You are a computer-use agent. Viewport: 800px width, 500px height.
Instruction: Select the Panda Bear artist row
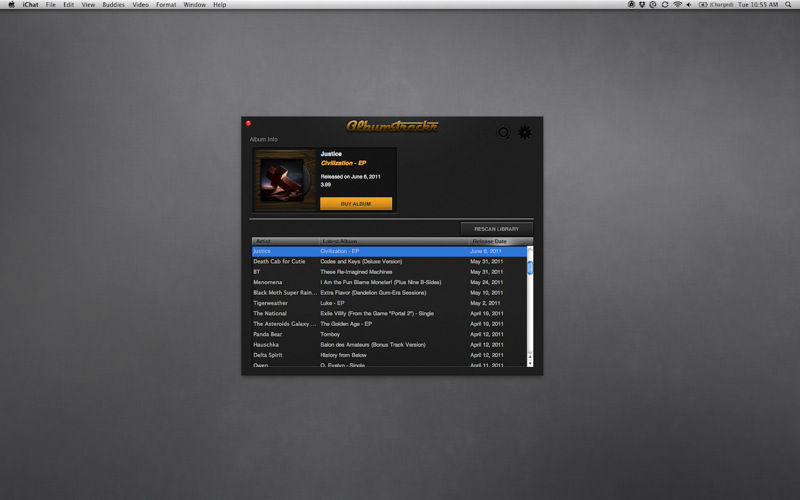click(390, 334)
